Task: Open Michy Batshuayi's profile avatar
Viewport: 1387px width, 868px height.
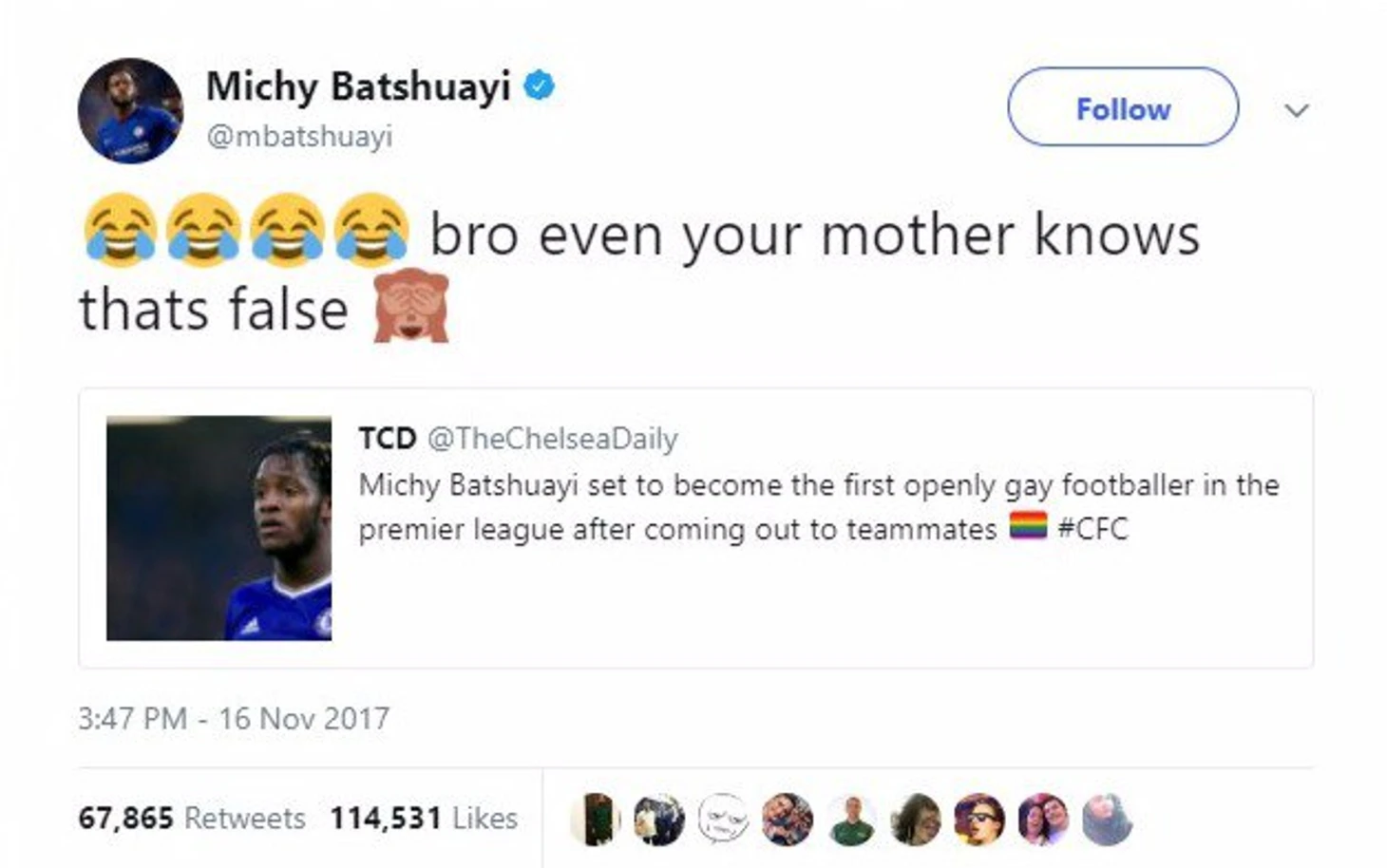Action: 130,110
